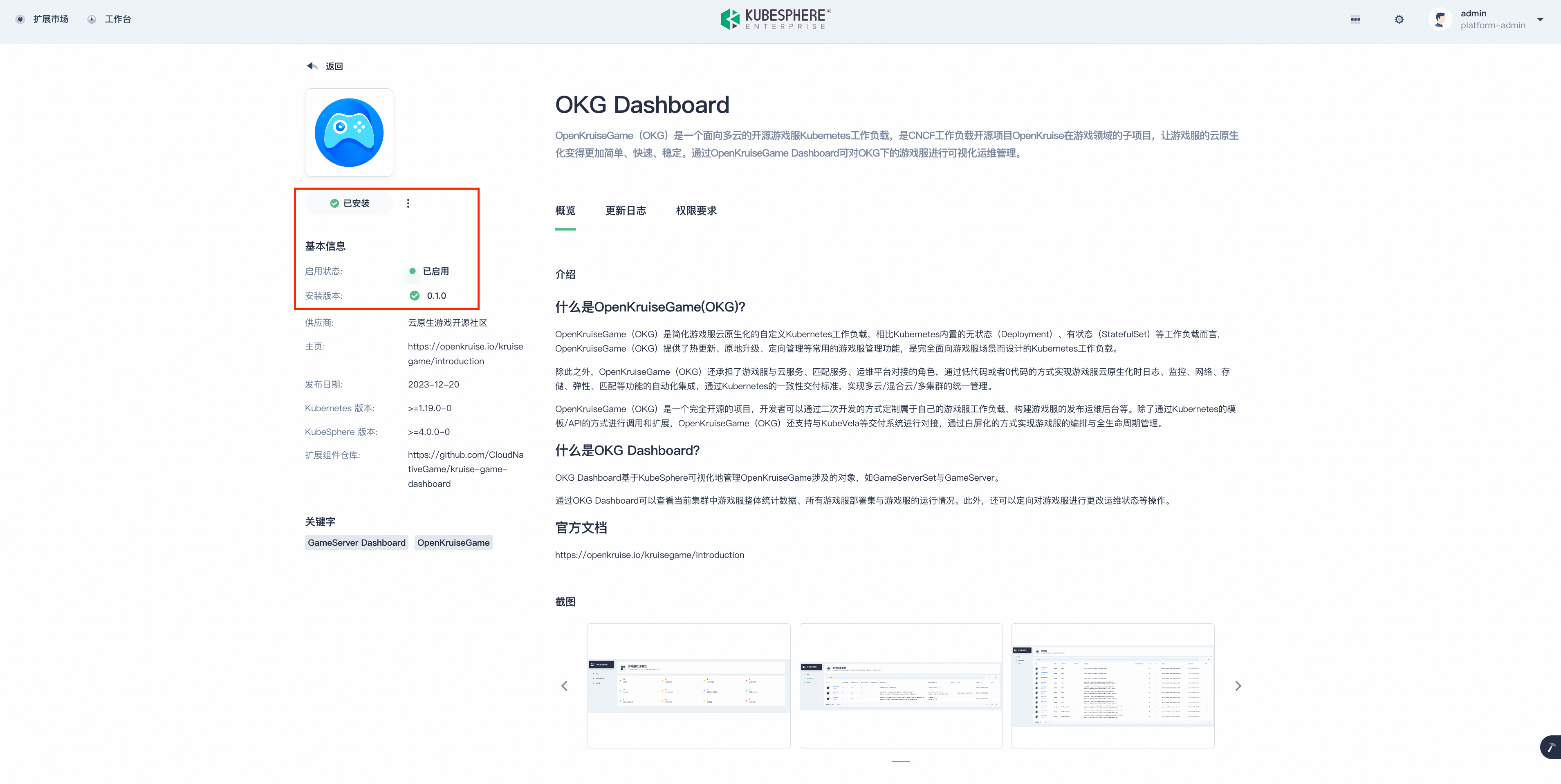
Task: Click the OpenKruiseGame keyword tag
Action: 453,542
